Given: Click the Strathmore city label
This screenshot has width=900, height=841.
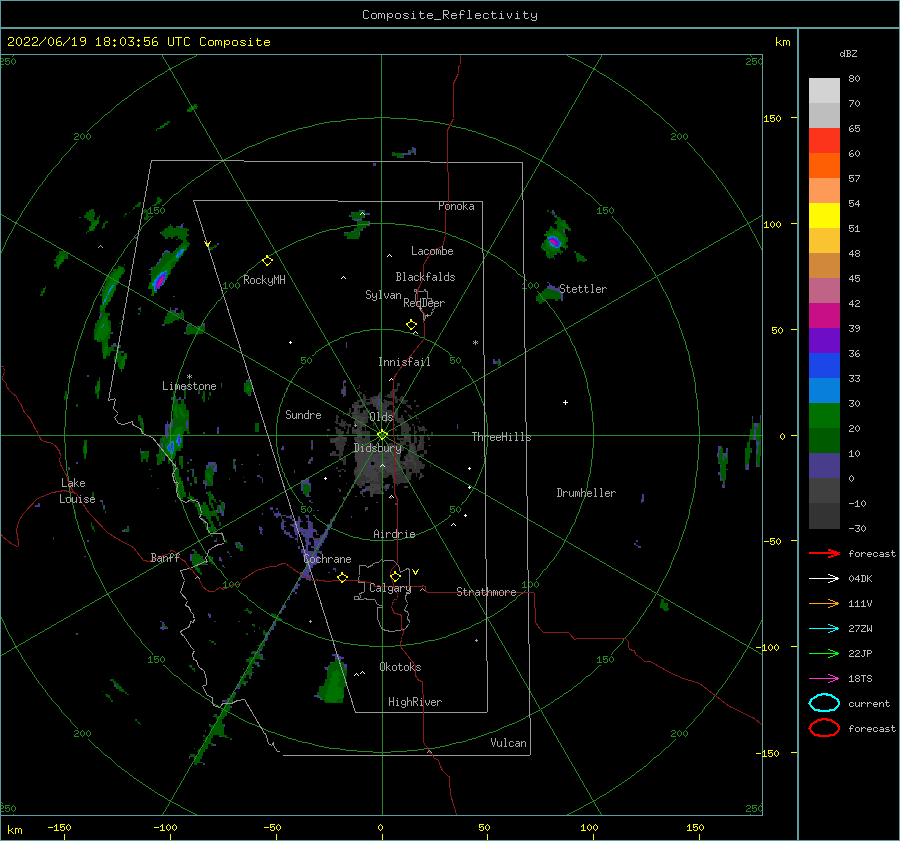Looking at the screenshot, I should tap(486, 592).
